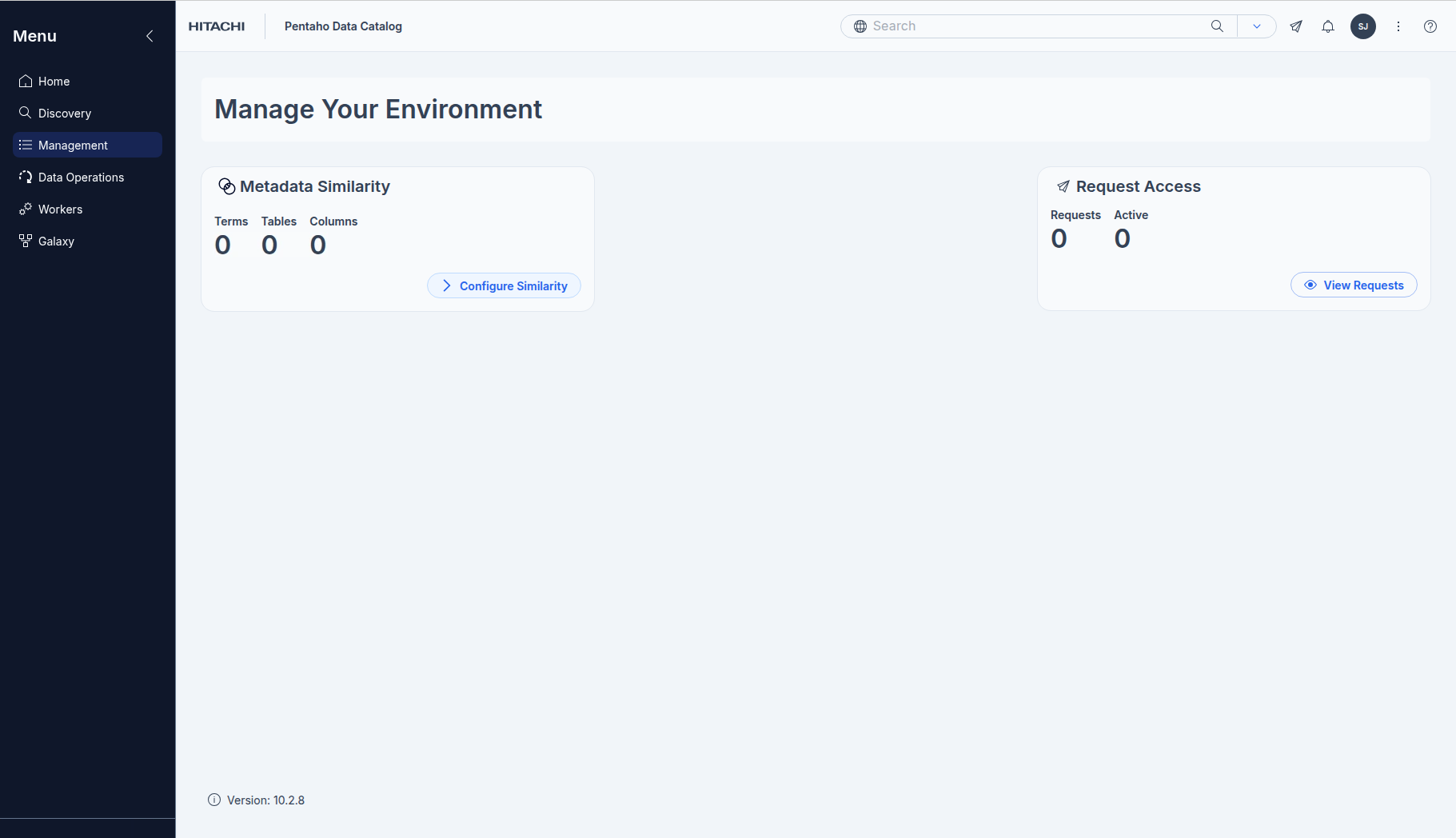Expand the search options dropdown arrow
The height and width of the screenshot is (838, 1456).
click(1257, 26)
